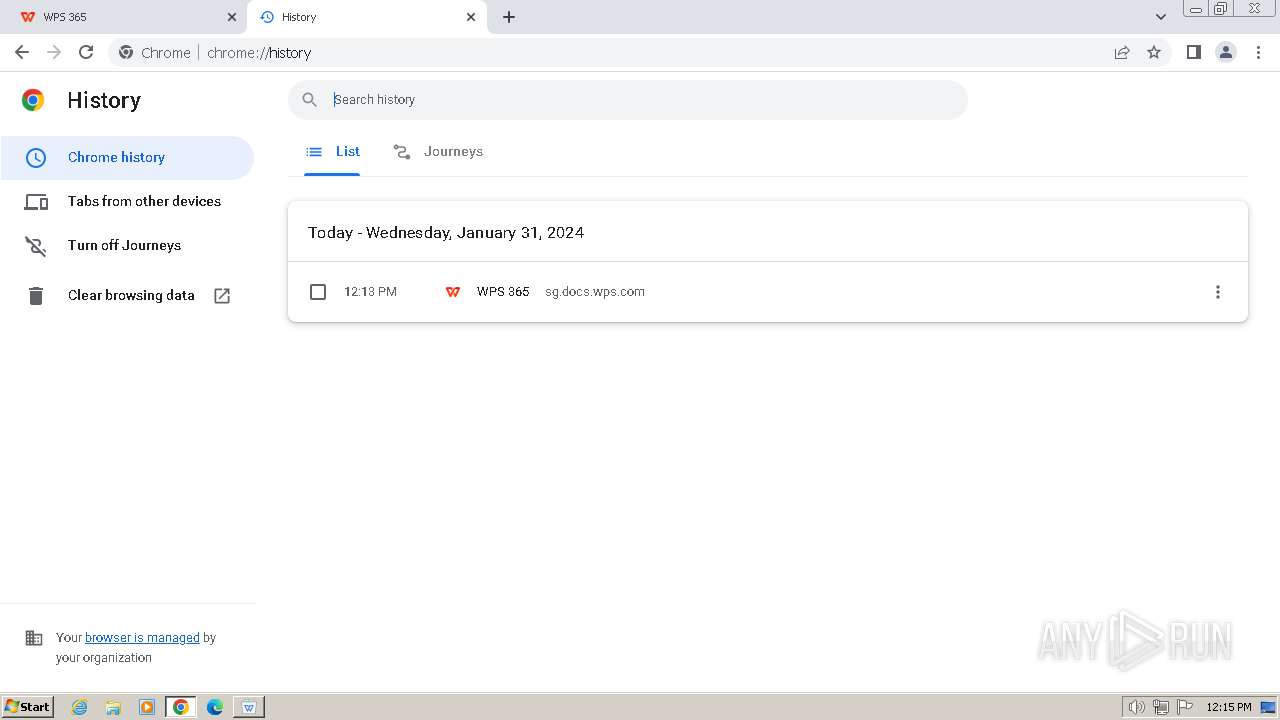This screenshot has width=1280, height=720.
Task: Switch to the Journeys tab
Action: click(438, 152)
